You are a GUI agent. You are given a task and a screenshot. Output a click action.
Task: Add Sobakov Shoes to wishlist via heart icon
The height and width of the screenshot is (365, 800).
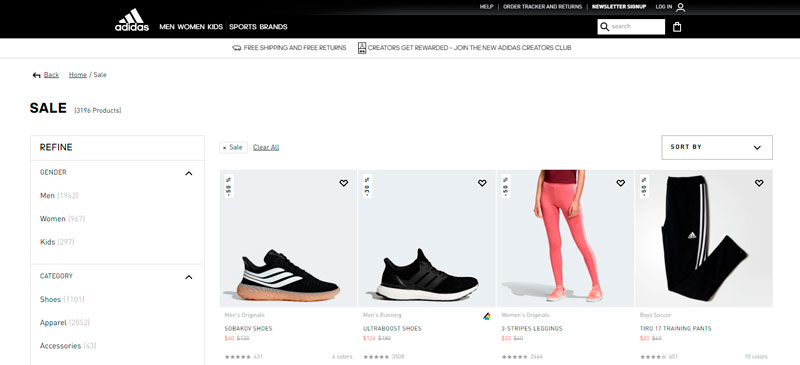click(344, 183)
